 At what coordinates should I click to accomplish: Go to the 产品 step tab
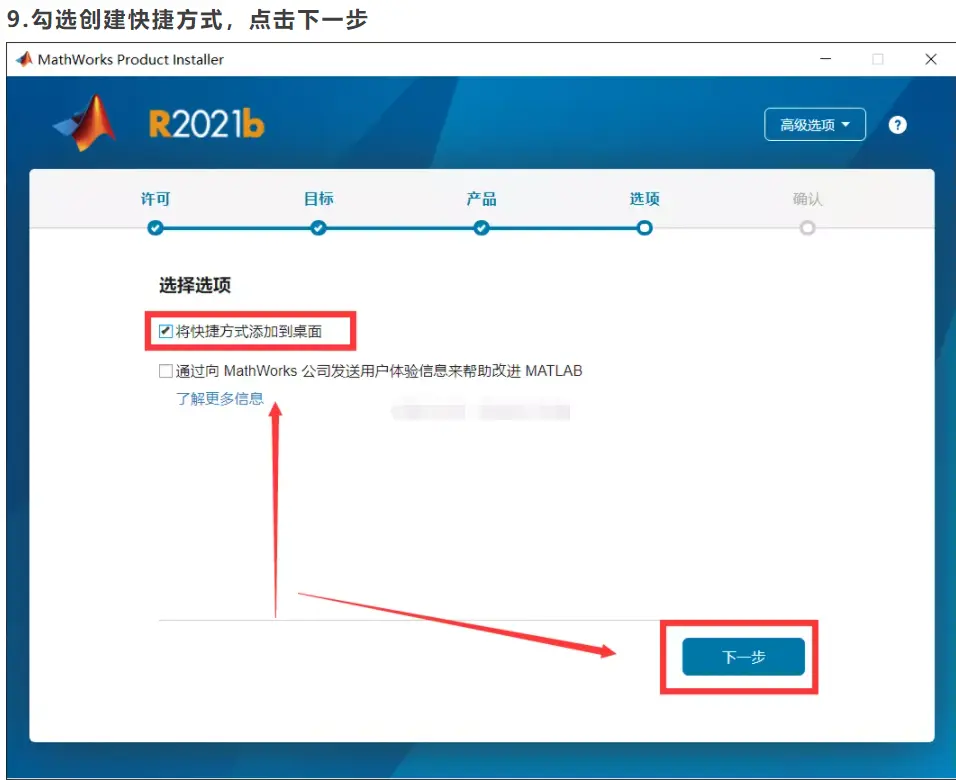pyautogui.click(x=481, y=199)
